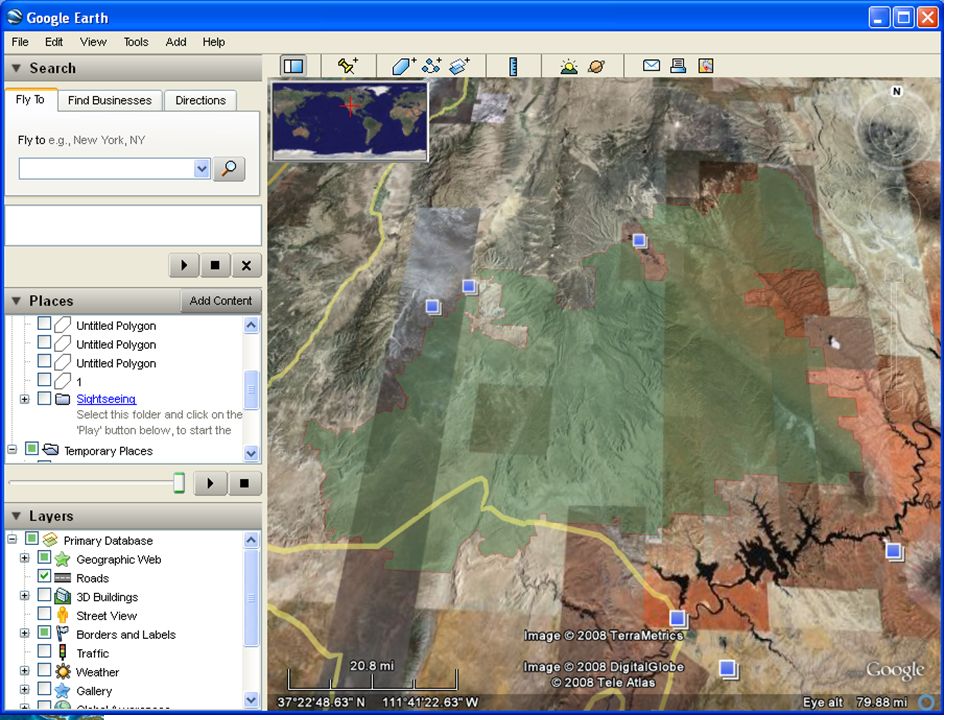Click into the Fly To input field
This screenshot has height=720, width=960.
107,168
